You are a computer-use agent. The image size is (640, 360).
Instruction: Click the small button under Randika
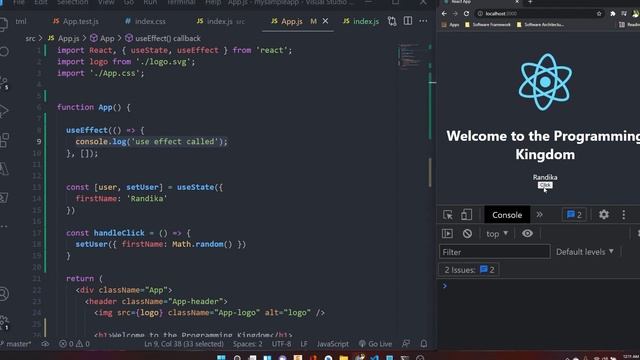(x=545, y=185)
